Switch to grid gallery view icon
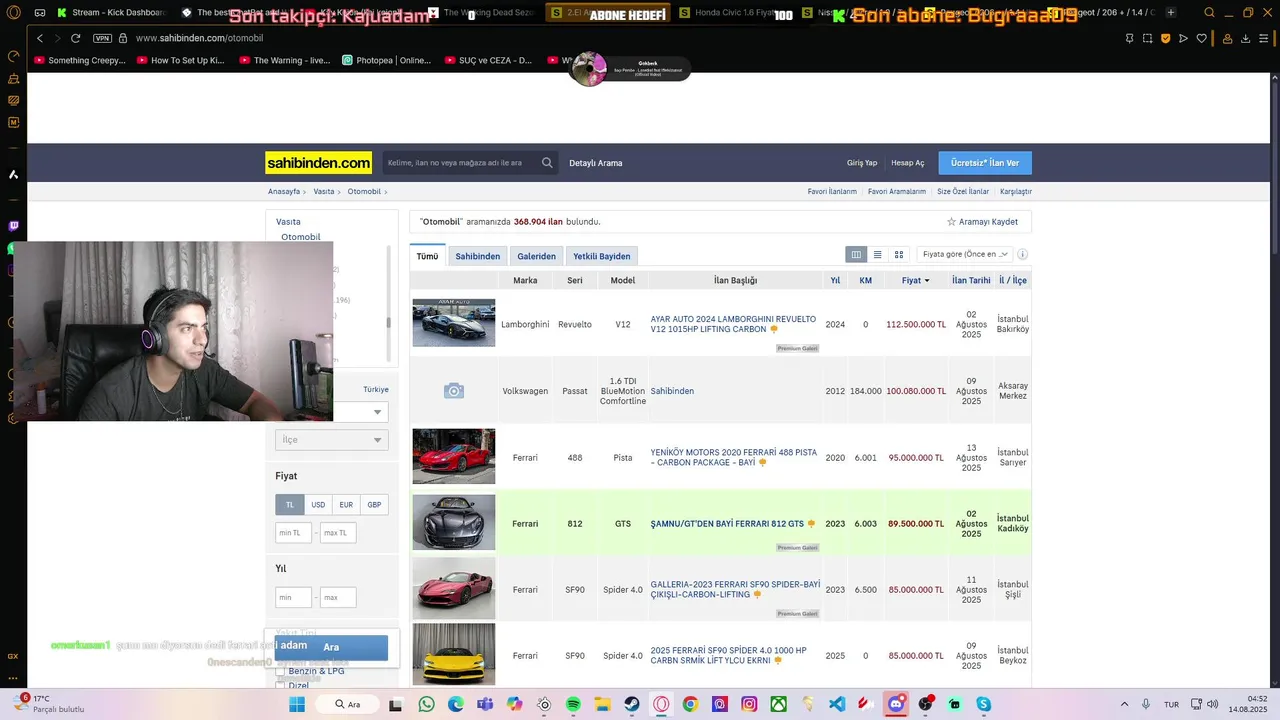The width and height of the screenshot is (1280, 720). pos(899,255)
